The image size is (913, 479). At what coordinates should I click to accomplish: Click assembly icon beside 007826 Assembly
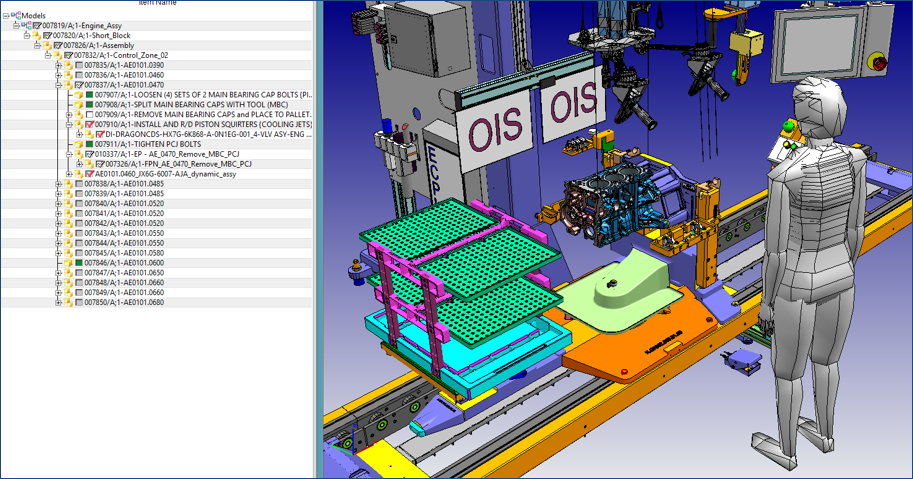(x=47, y=45)
